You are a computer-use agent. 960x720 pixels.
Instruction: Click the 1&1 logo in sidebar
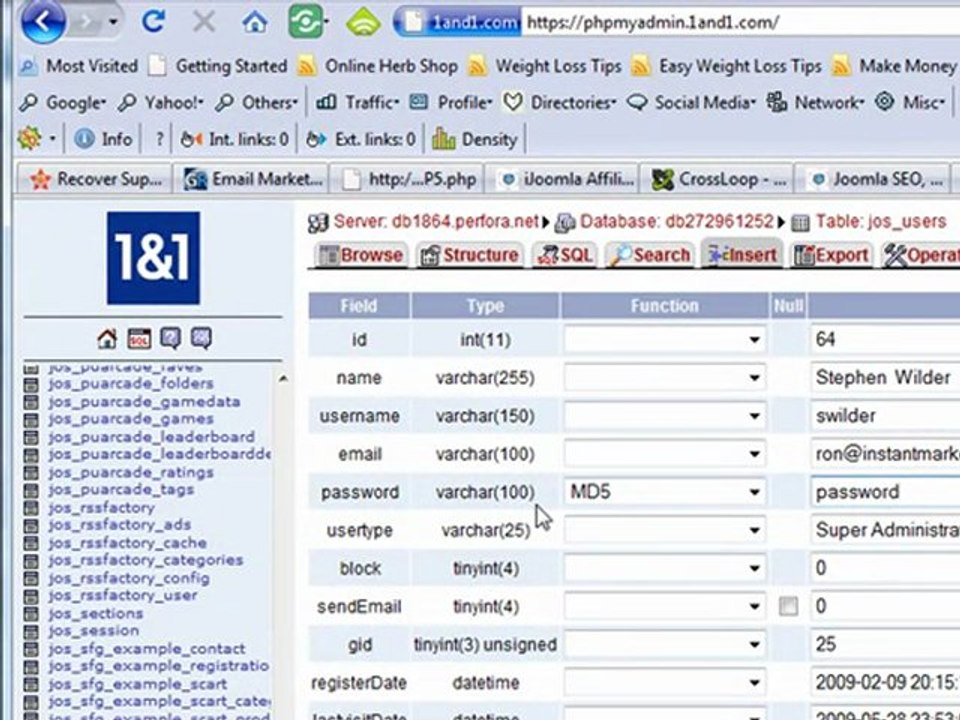coord(153,258)
